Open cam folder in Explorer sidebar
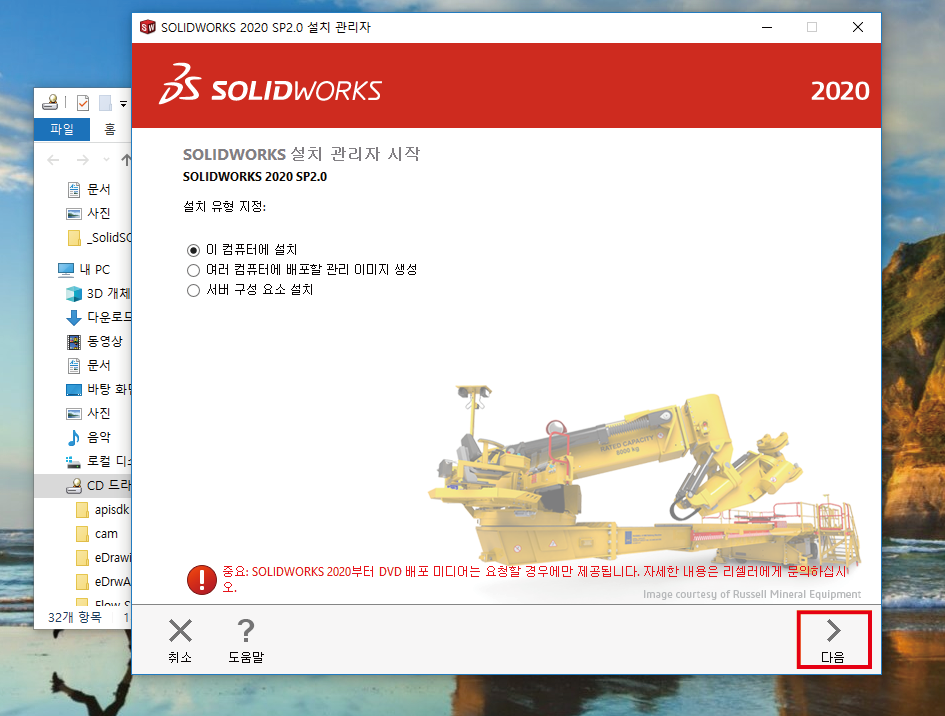 [x=97, y=534]
